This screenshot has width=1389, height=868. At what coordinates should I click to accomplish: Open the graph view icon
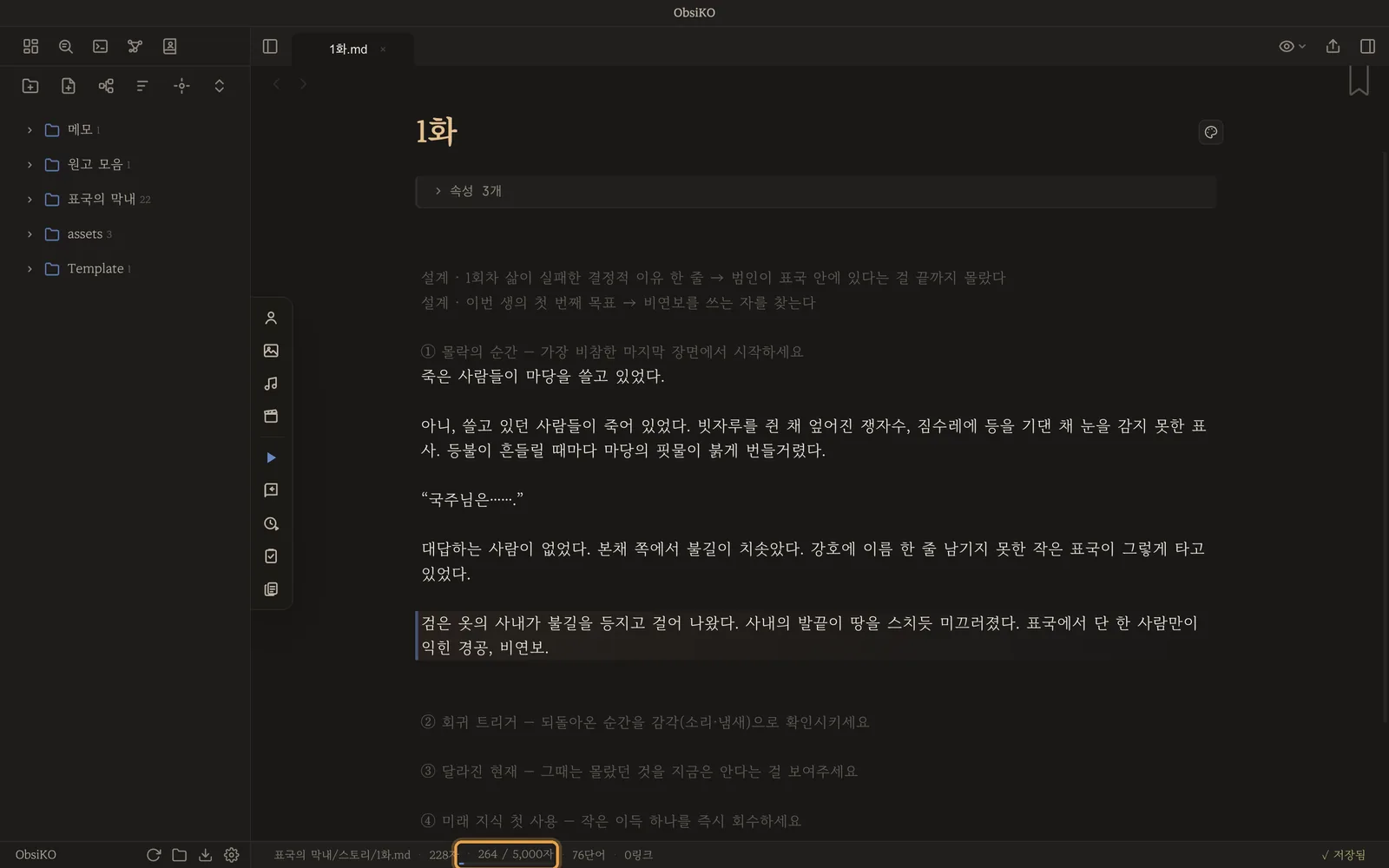(x=135, y=47)
